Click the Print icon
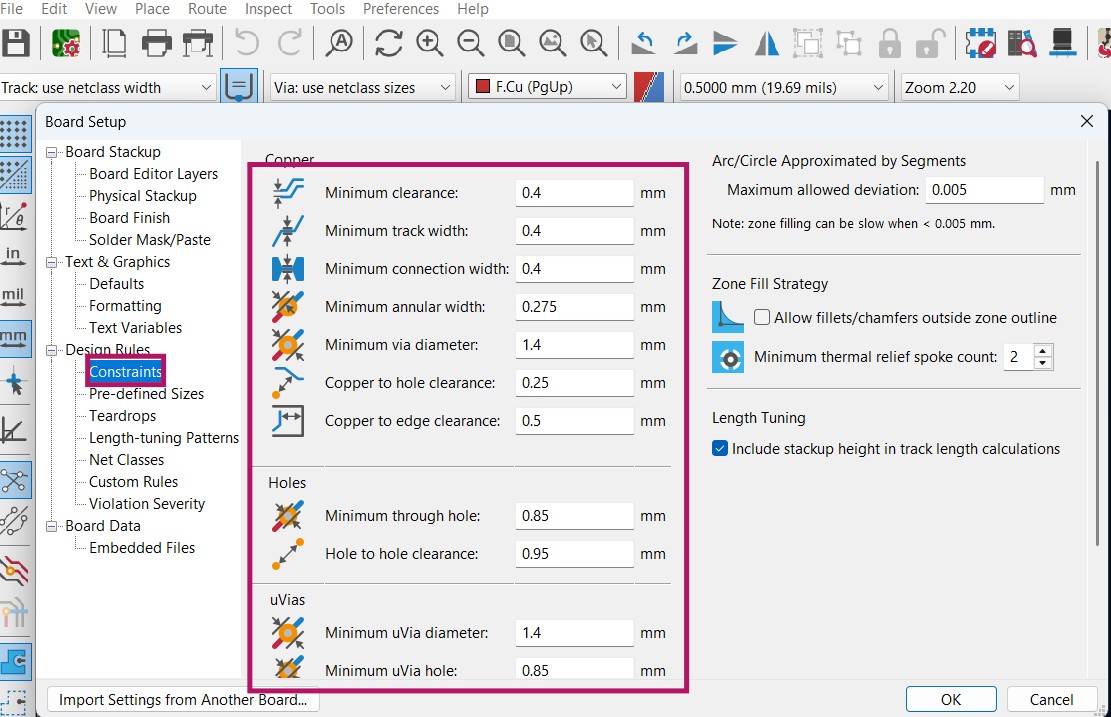The width and height of the screenshot is (1111, 717). [157, 44]
